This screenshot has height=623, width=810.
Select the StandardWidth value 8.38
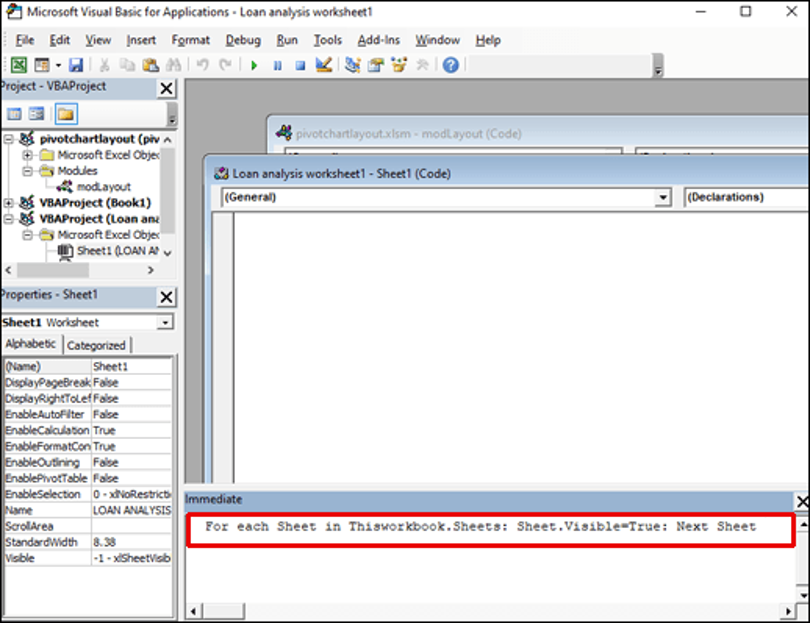pos(131,542)
